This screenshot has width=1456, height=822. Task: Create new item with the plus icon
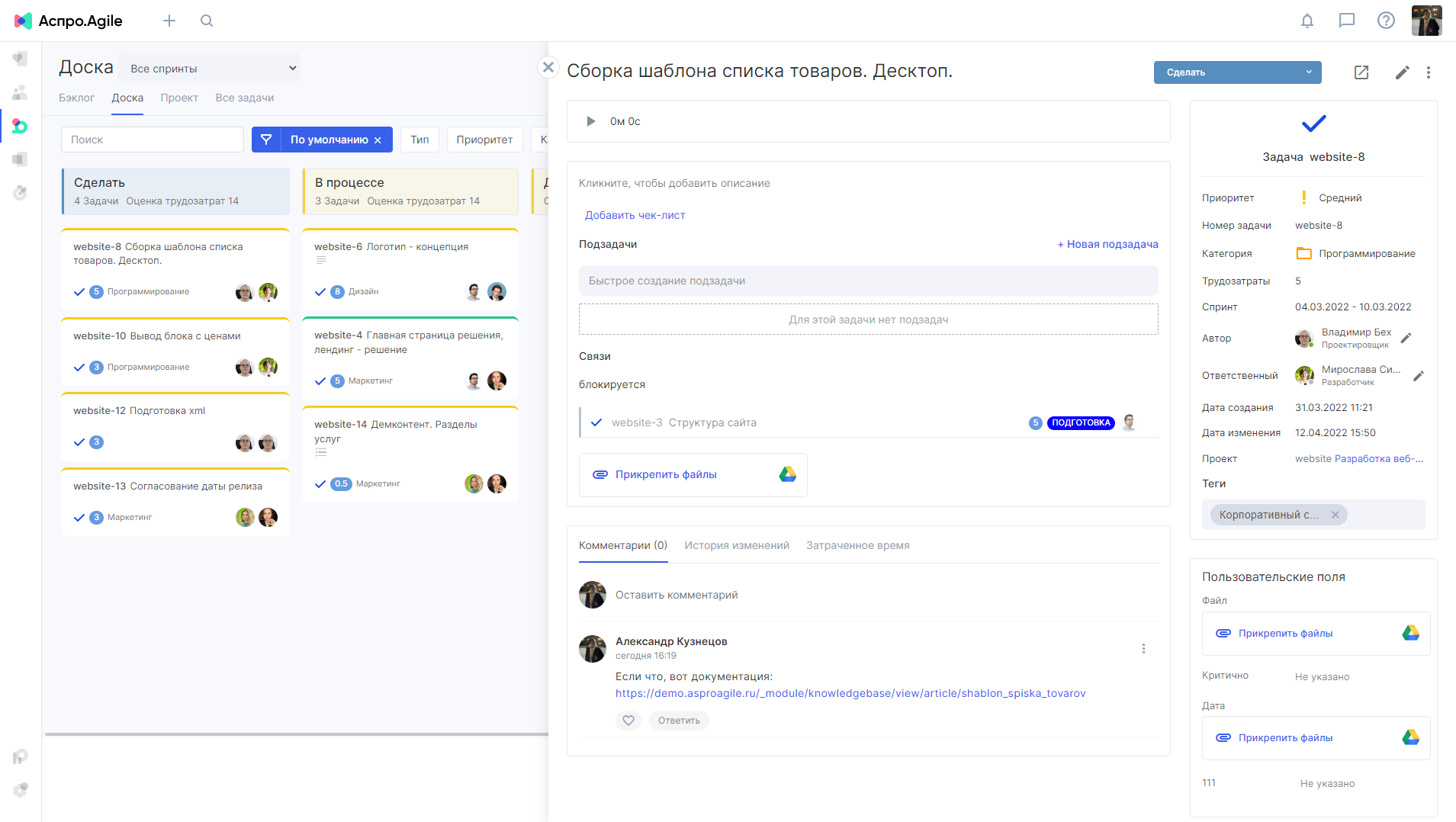point(169,21)
